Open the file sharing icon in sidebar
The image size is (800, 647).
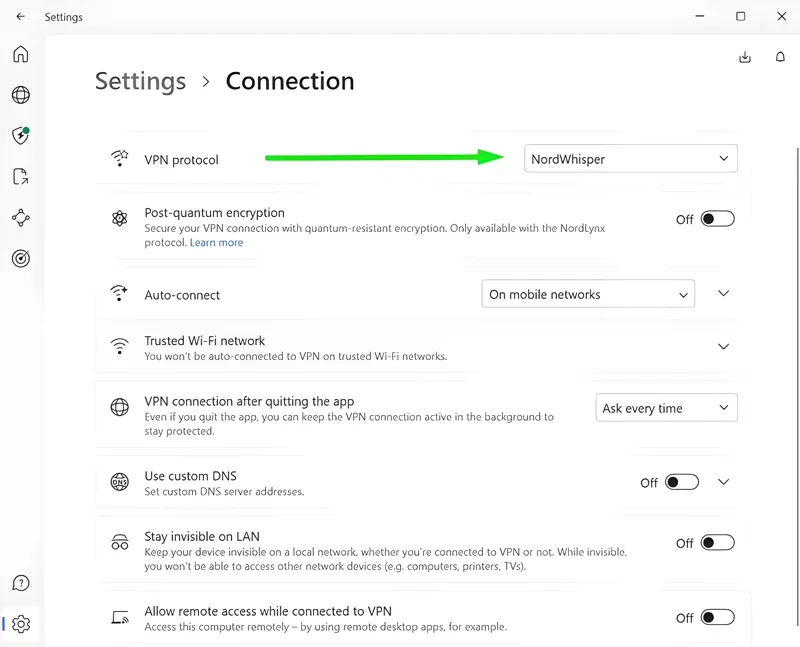point(21,177)
